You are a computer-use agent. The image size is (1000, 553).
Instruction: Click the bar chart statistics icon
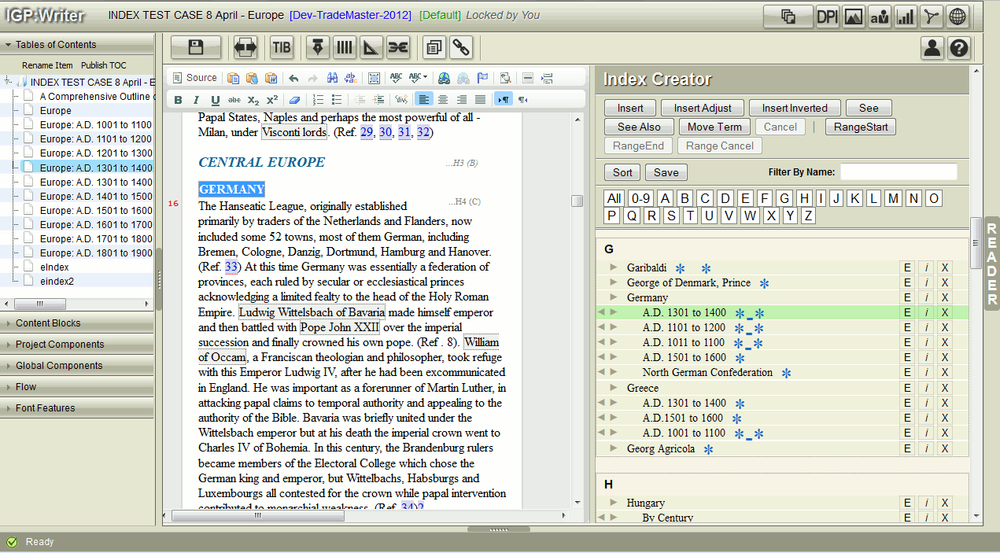906,17
